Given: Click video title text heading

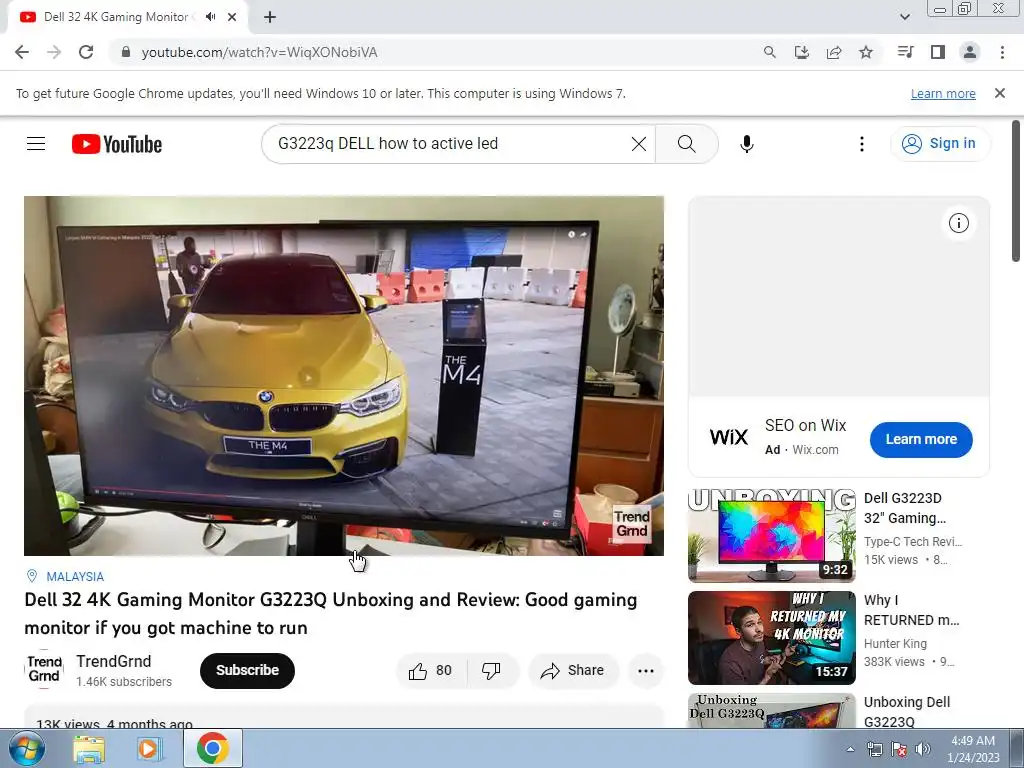Looking at the screenshot, I should click(330, 614).
